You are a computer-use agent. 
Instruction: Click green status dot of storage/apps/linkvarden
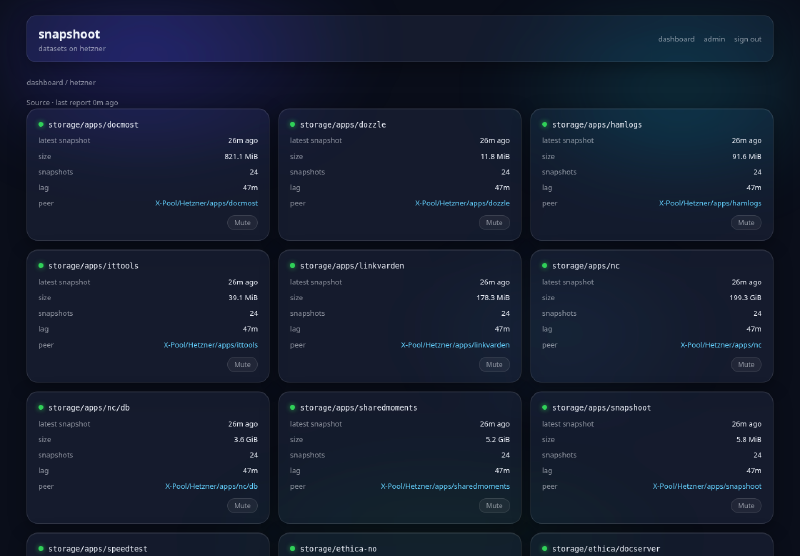(x=292, y=265)
